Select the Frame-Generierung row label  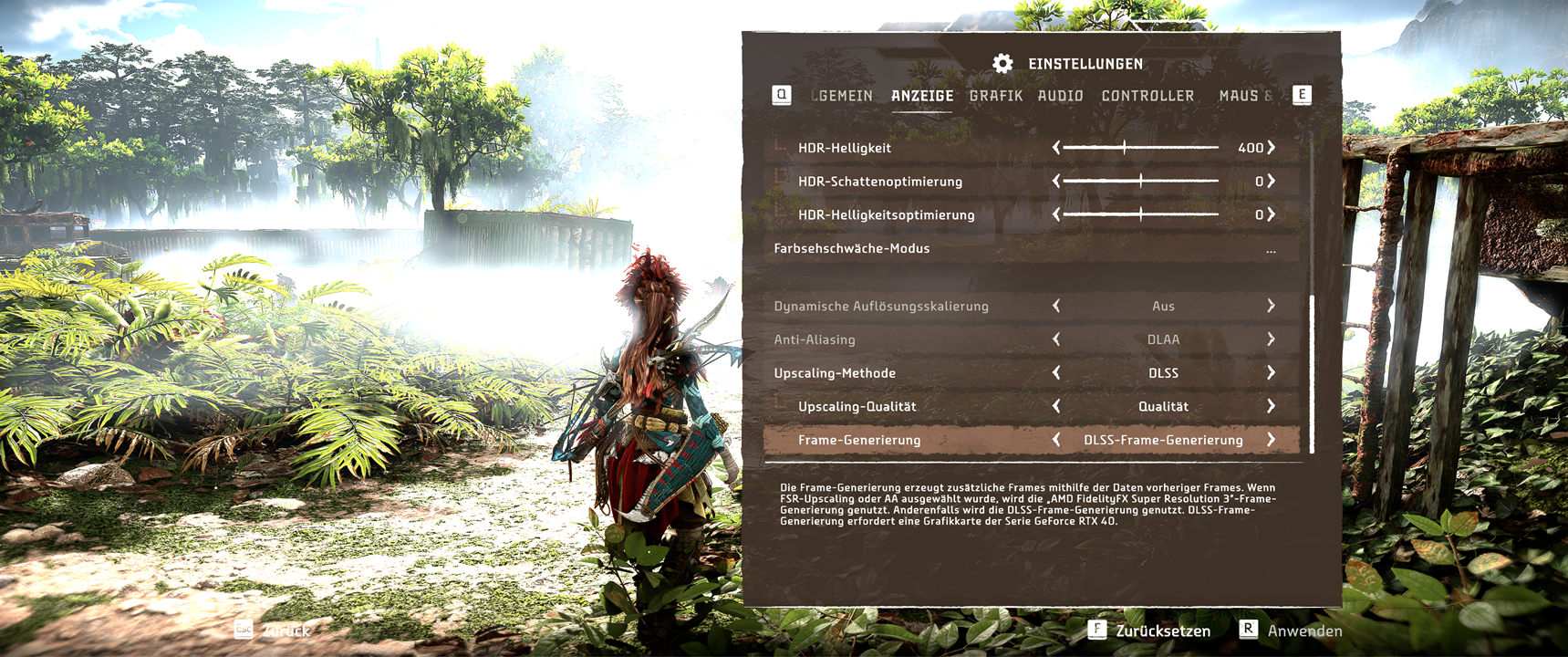[859, 440]
